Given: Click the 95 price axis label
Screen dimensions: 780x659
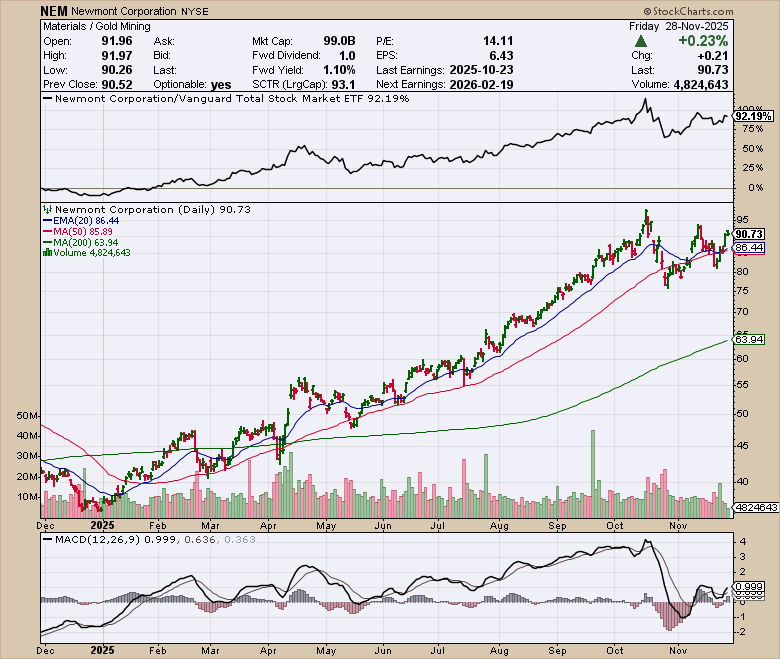Looking at the screenshot, I should [742, 219].
